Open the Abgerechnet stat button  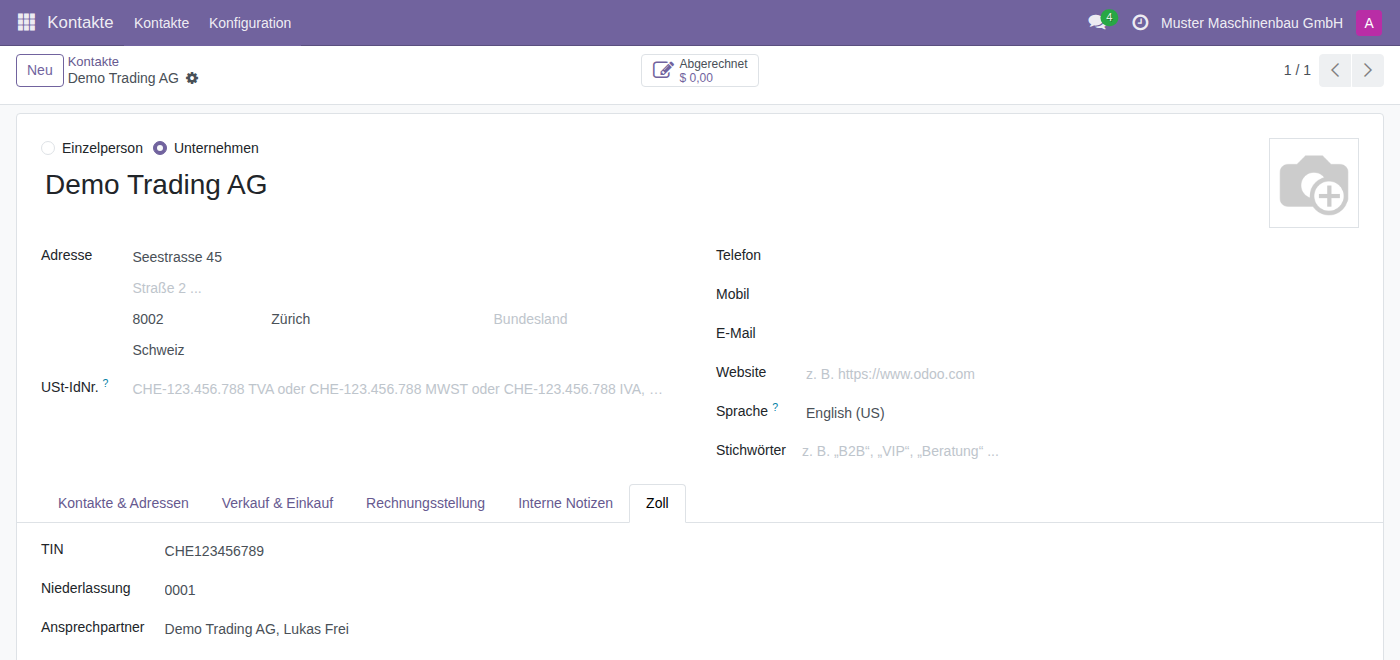[x=700, y=70]
